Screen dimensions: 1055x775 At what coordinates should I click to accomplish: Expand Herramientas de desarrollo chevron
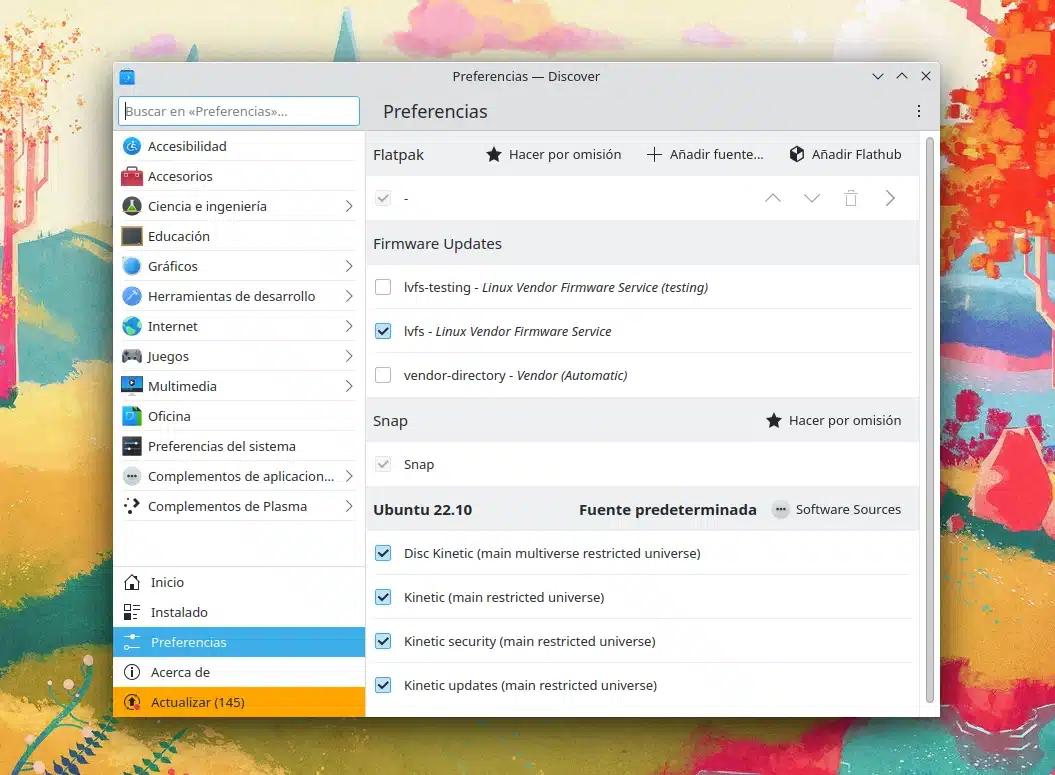click(x=349, y=296)
